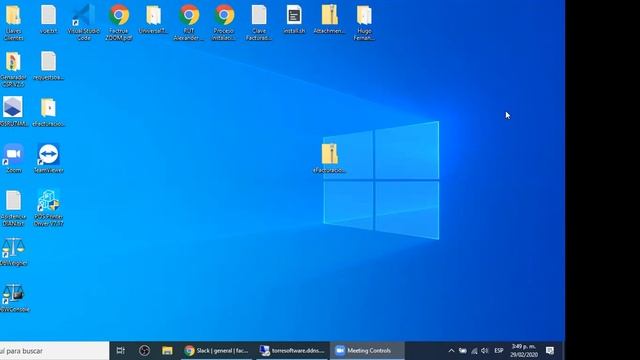Switch to Zoom Meeting Controls taskbar button
This screenshot has height=360, width=640.
click(367, 351)
